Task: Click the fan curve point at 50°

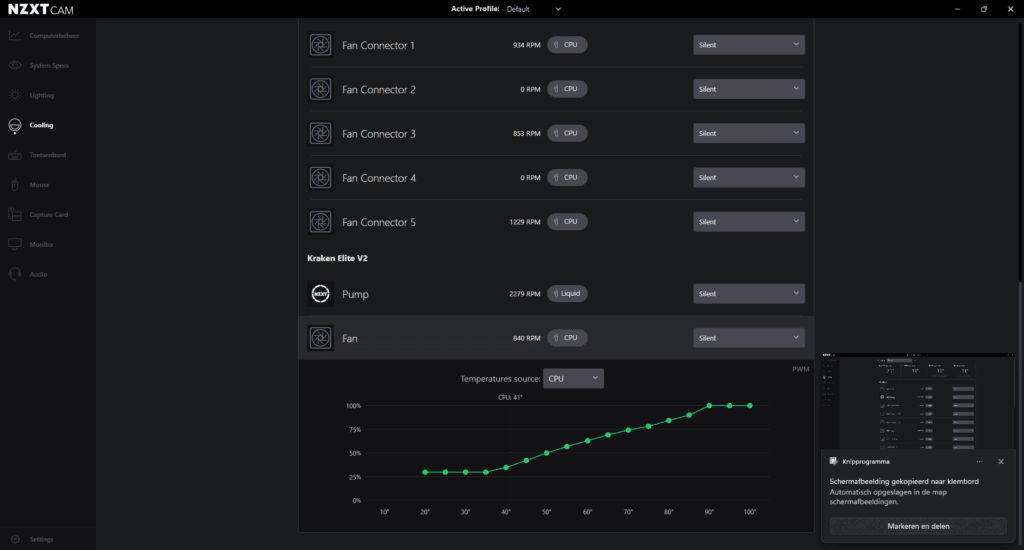Action: [547, 453]
